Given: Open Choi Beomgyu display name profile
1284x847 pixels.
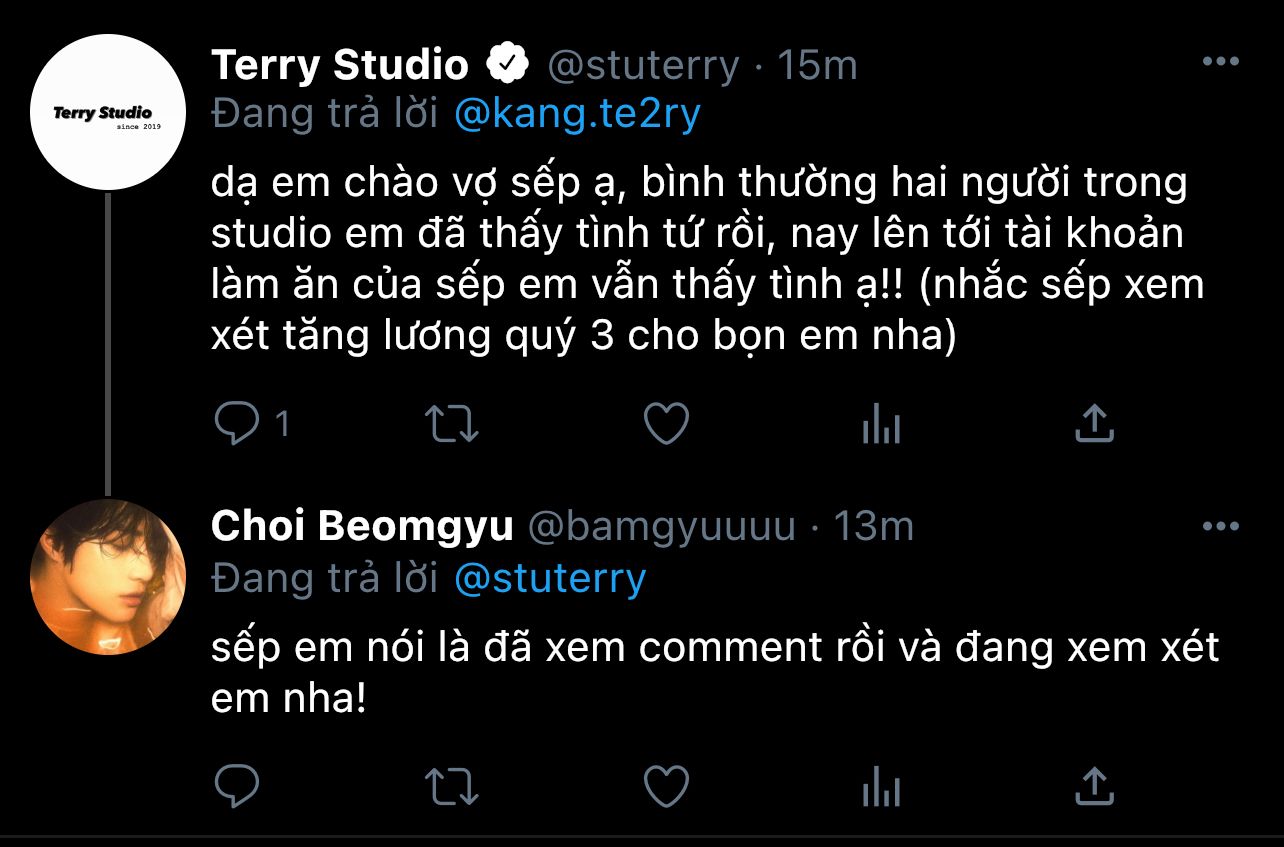Looking at the screenshot, I should pyautogui.click(x=362, y=527).
